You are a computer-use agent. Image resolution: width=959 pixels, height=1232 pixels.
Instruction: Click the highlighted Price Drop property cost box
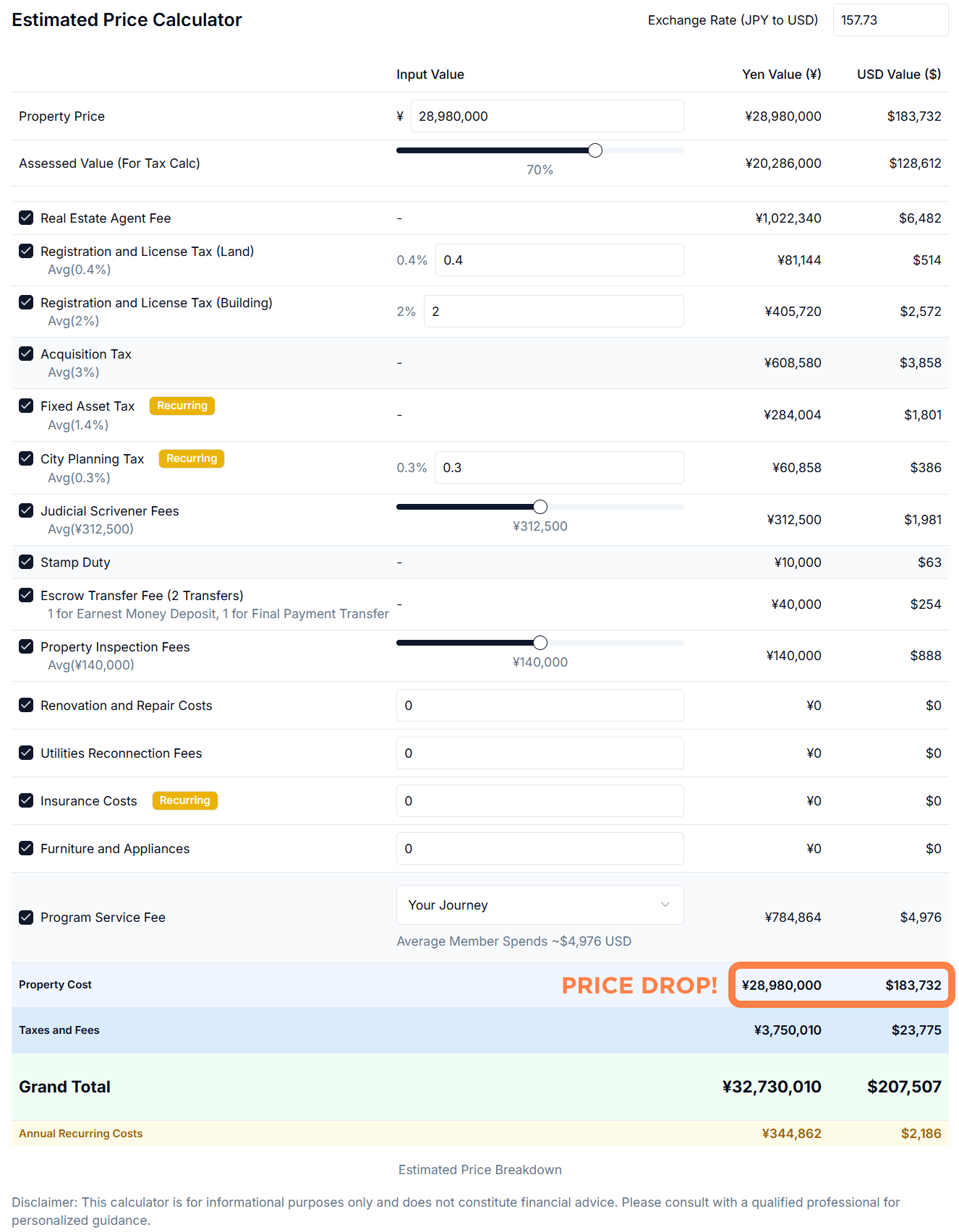[841, 985]
